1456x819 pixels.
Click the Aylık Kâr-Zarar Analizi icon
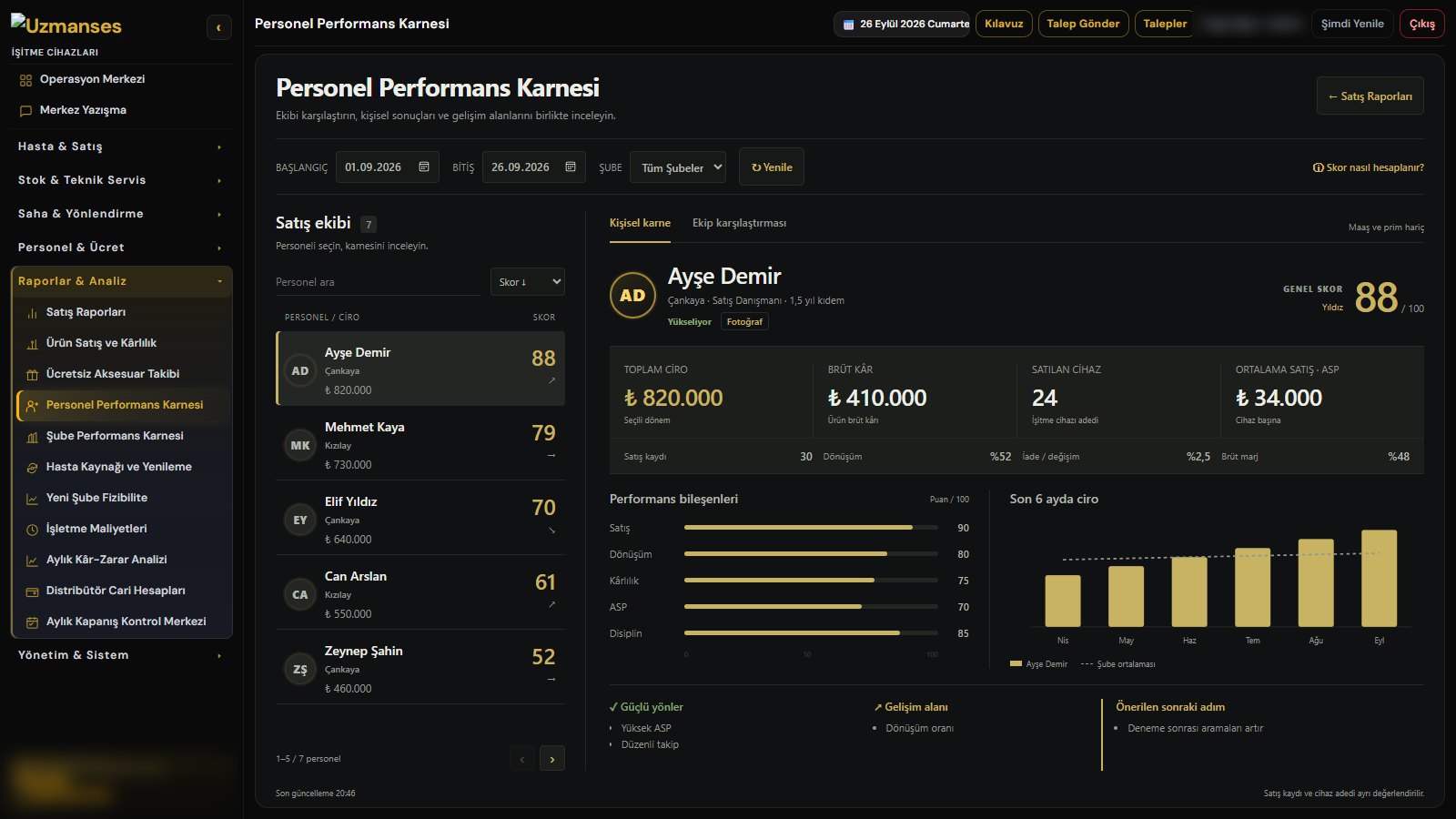[x=32, y=561]
